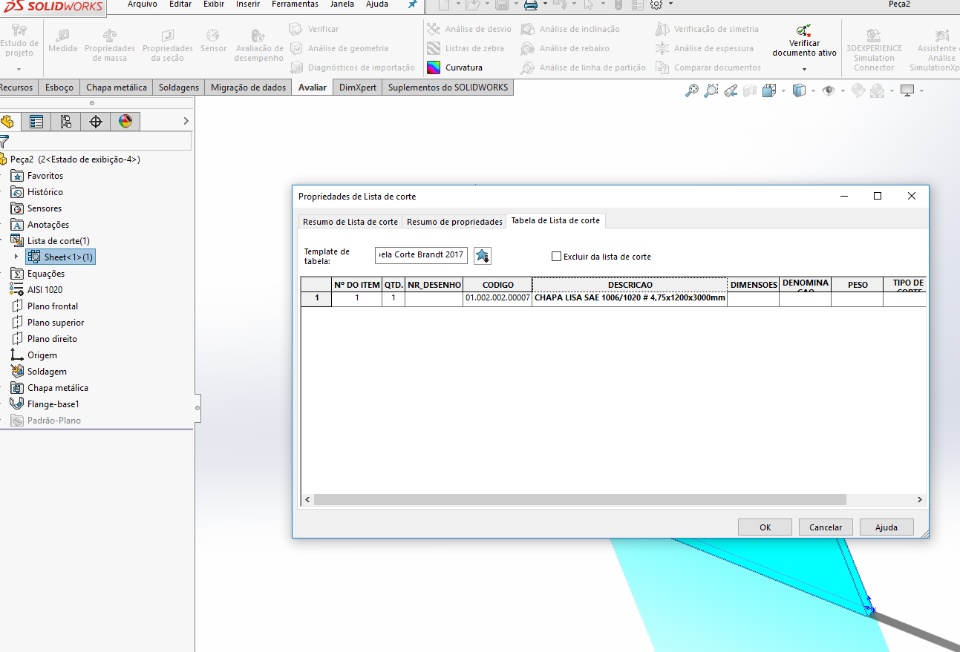The width and height of the screenshot is (960, 652).
Task: Click the 01.002.002.00007 code cell
Action: [x=497, y=298]
